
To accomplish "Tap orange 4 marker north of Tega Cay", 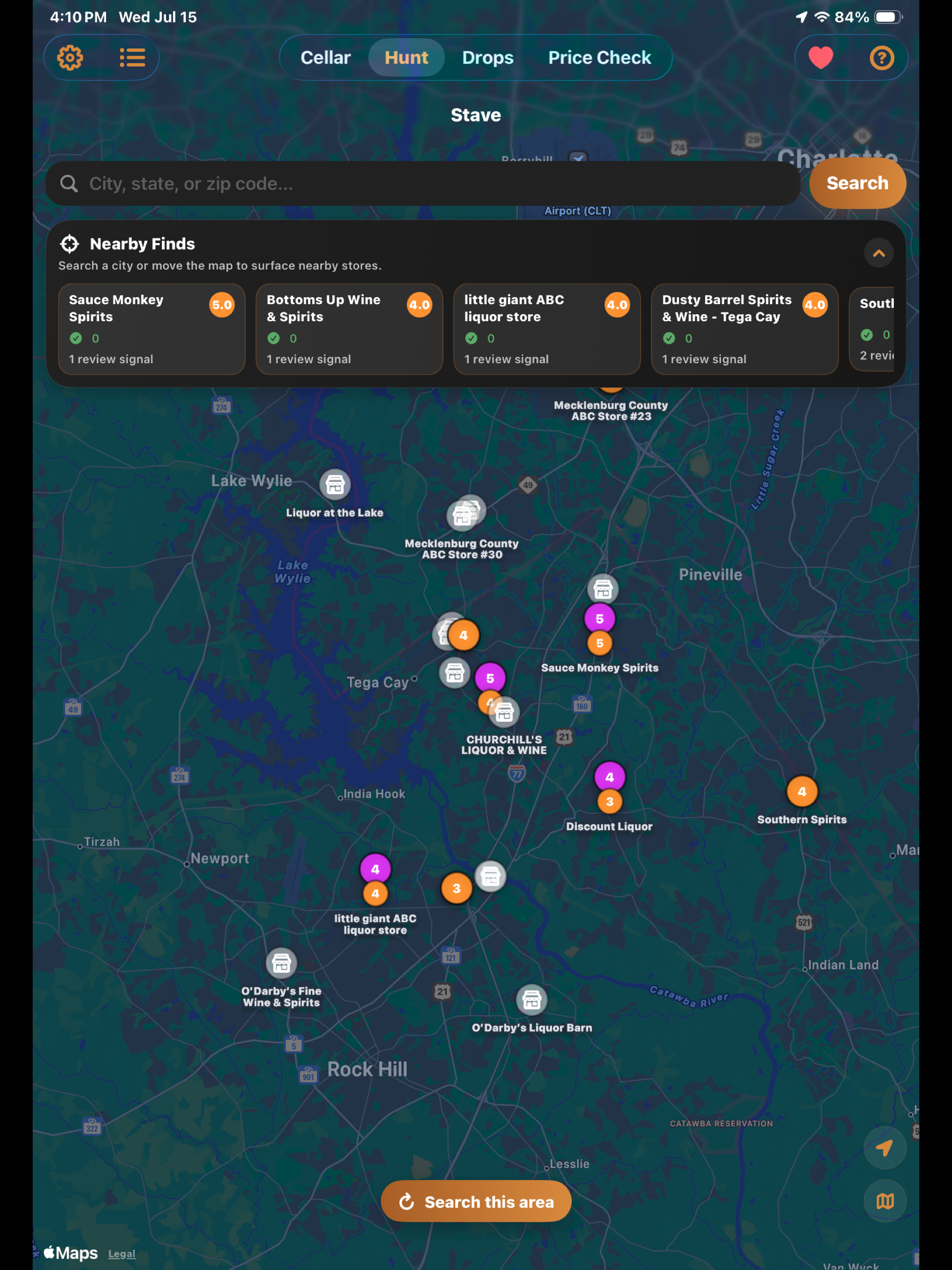I will click(x=464, y=635).
